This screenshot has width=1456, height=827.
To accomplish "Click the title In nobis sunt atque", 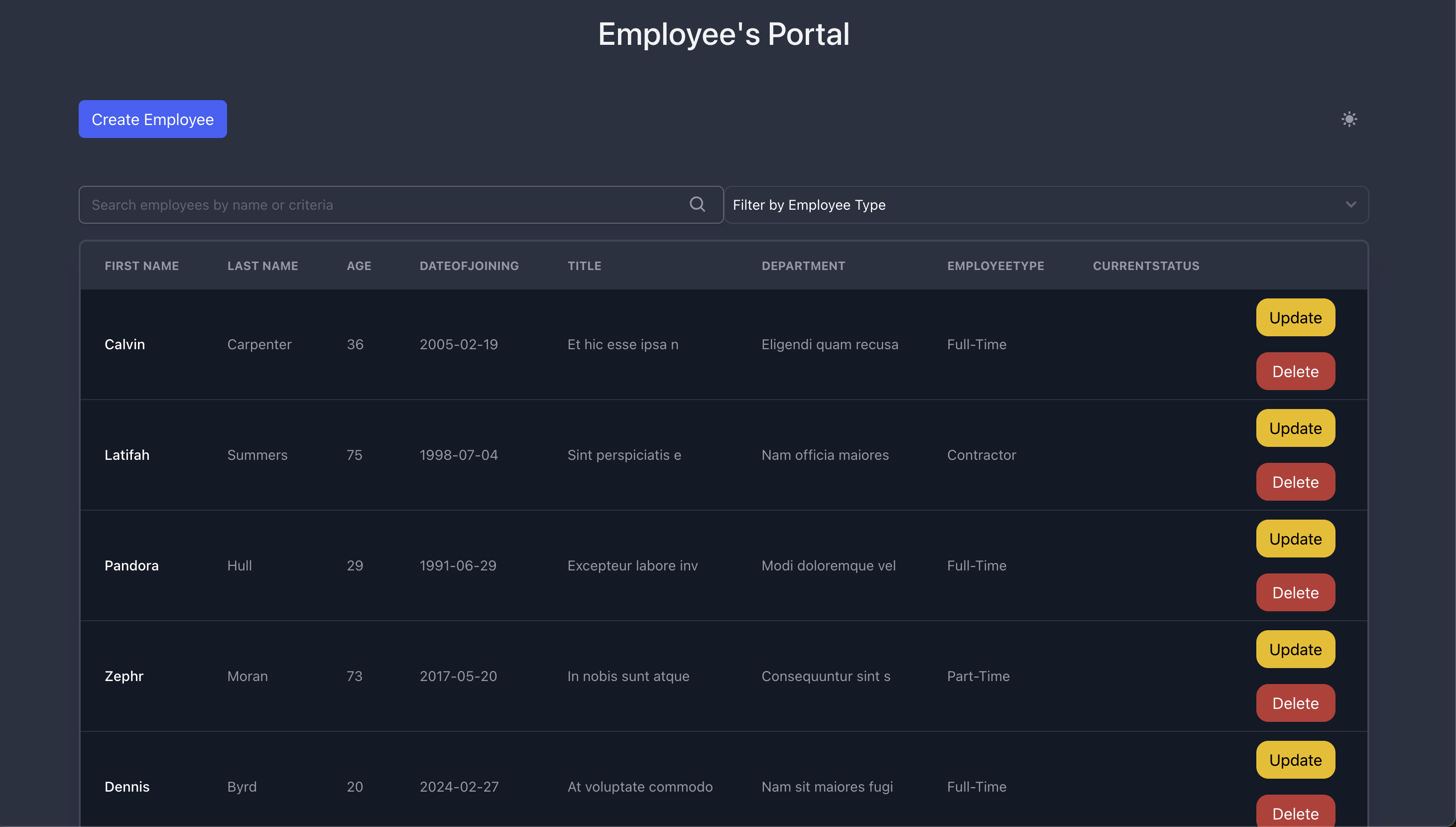I will pos(628,677).
